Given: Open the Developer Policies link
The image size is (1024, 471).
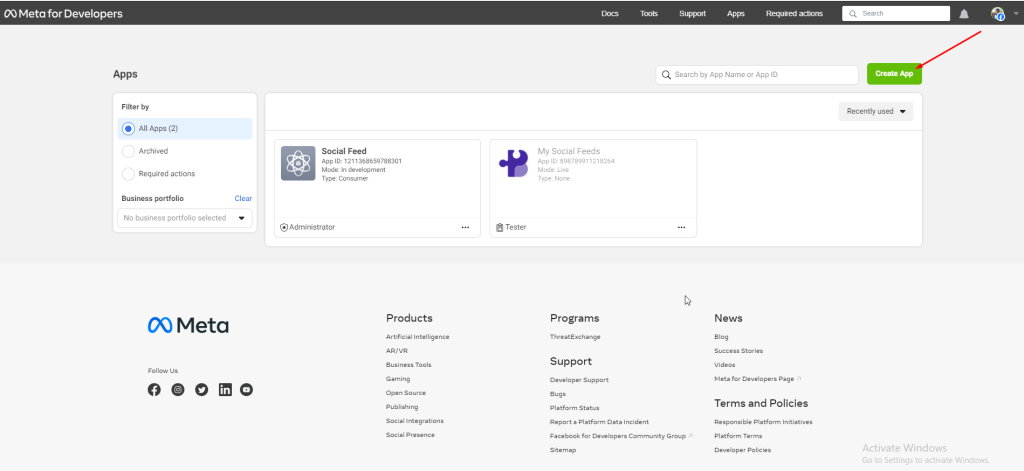Looking at the screenshot, I should [x=743, y=450].
